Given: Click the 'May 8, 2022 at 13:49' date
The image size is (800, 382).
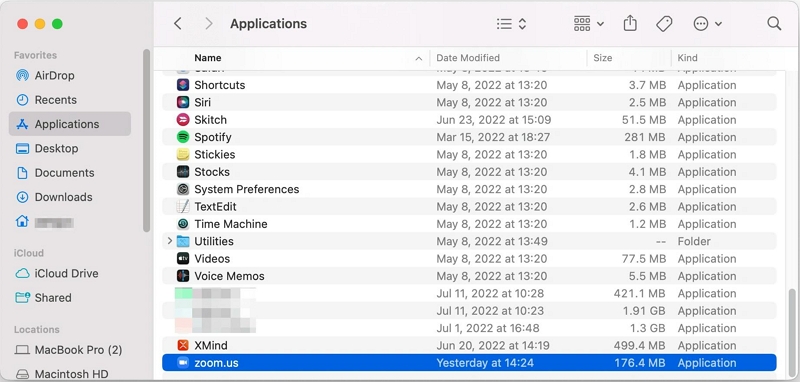Looking at the screenshot, I should tap(492, 241).
